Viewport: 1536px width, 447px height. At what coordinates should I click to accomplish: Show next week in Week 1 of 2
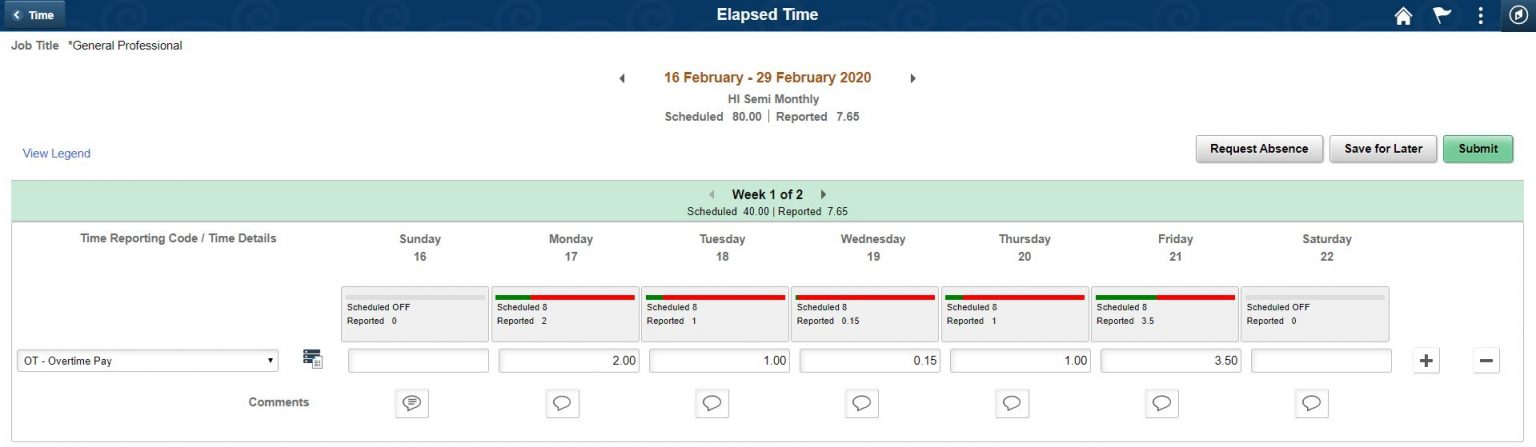[x=823, y=195]
